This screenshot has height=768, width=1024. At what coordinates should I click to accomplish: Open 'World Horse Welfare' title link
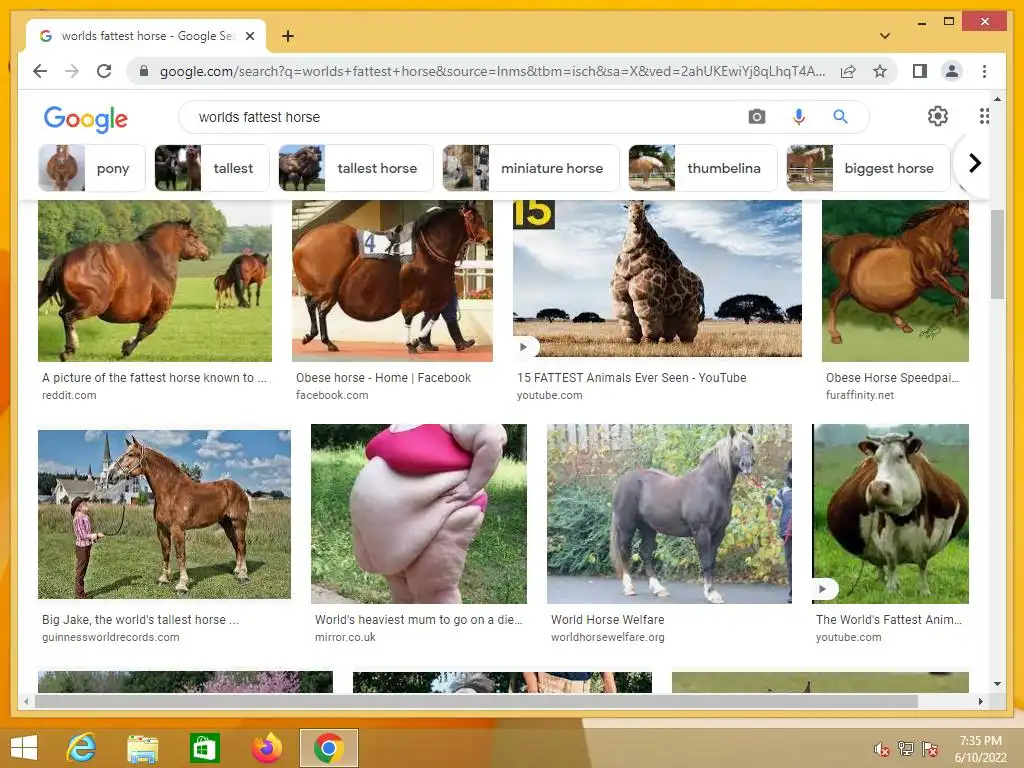(x=607, y=619)
